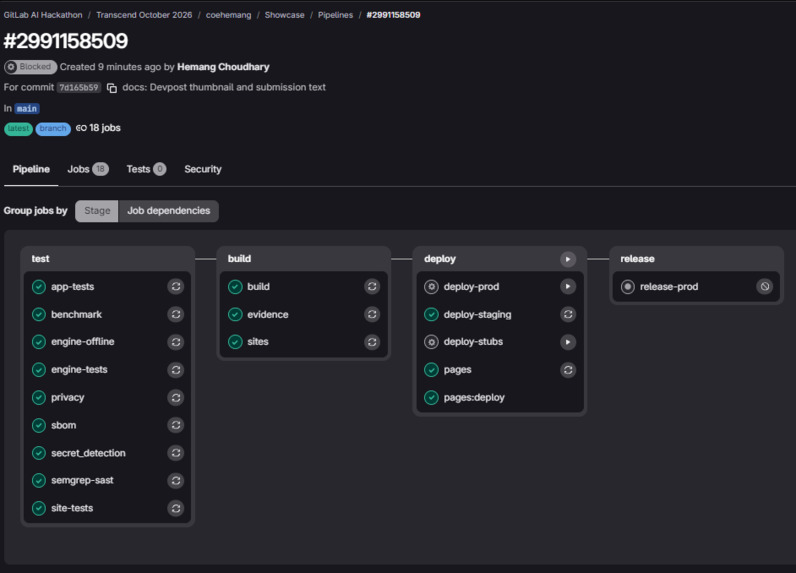Retry the engine-tests job
Viewport: 796px width, 573px height.
pos(176,370)
